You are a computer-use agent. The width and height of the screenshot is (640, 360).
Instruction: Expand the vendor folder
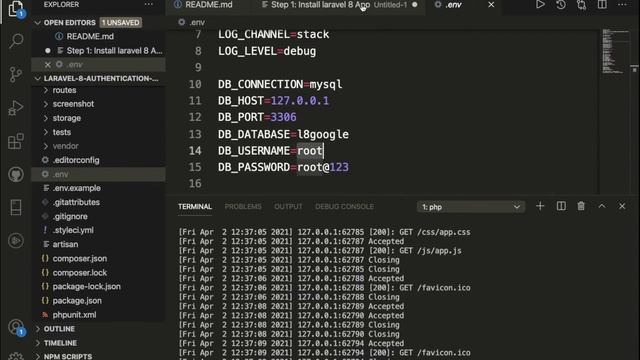65,146
